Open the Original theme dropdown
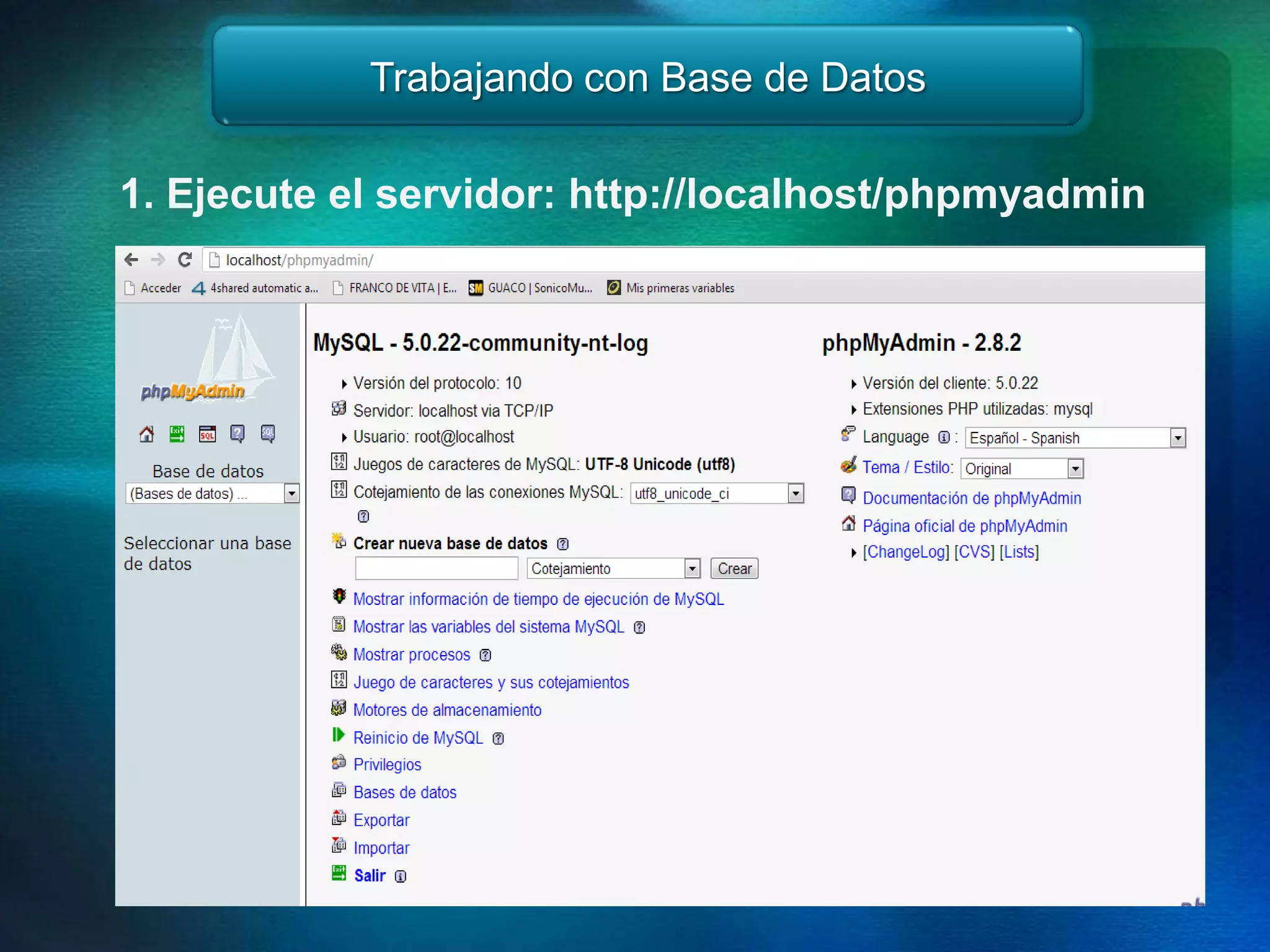The image size is (1270, 952). pos(1022,469)
